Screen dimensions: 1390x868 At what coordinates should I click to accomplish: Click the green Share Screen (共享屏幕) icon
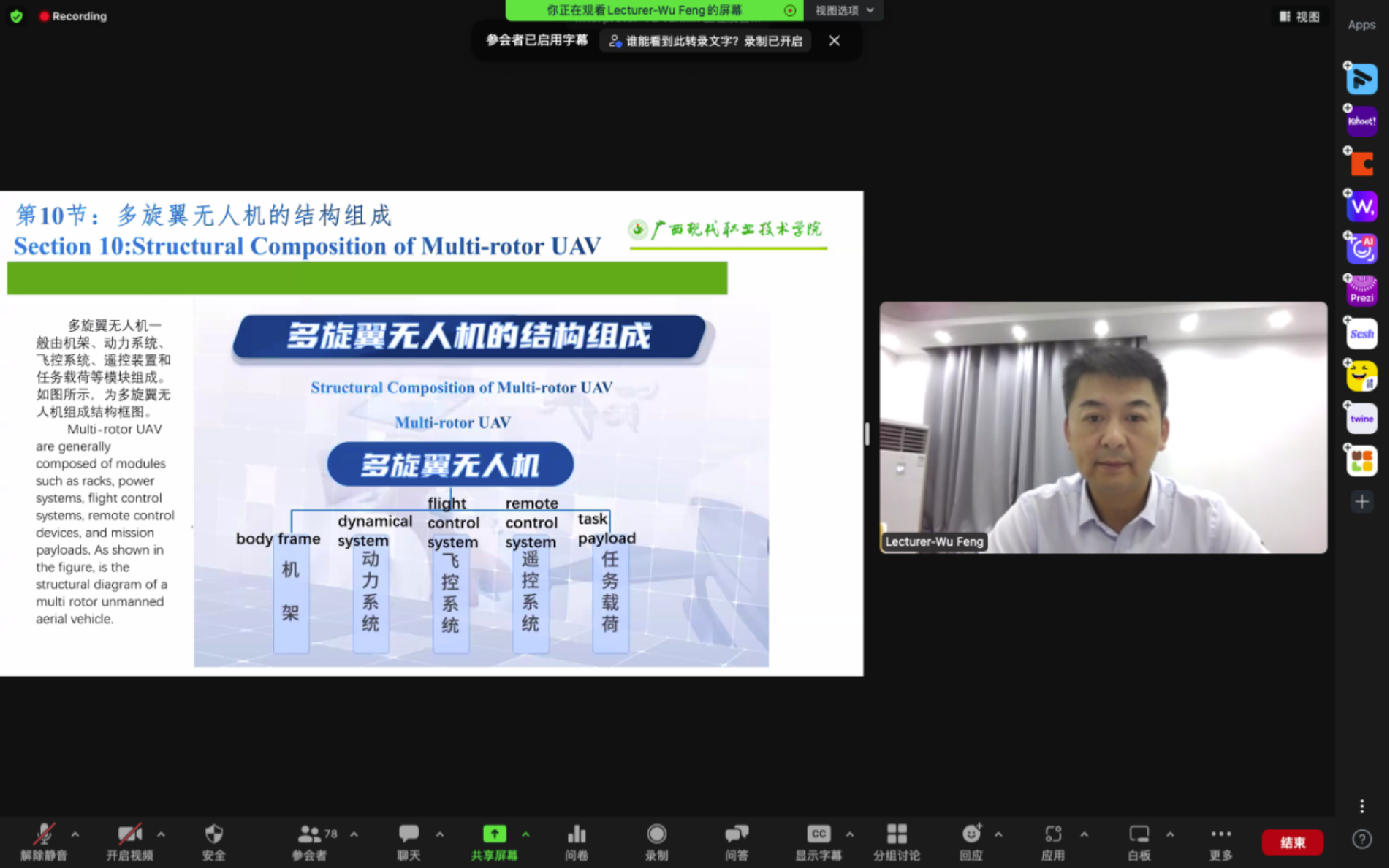[x=495, y=834]
